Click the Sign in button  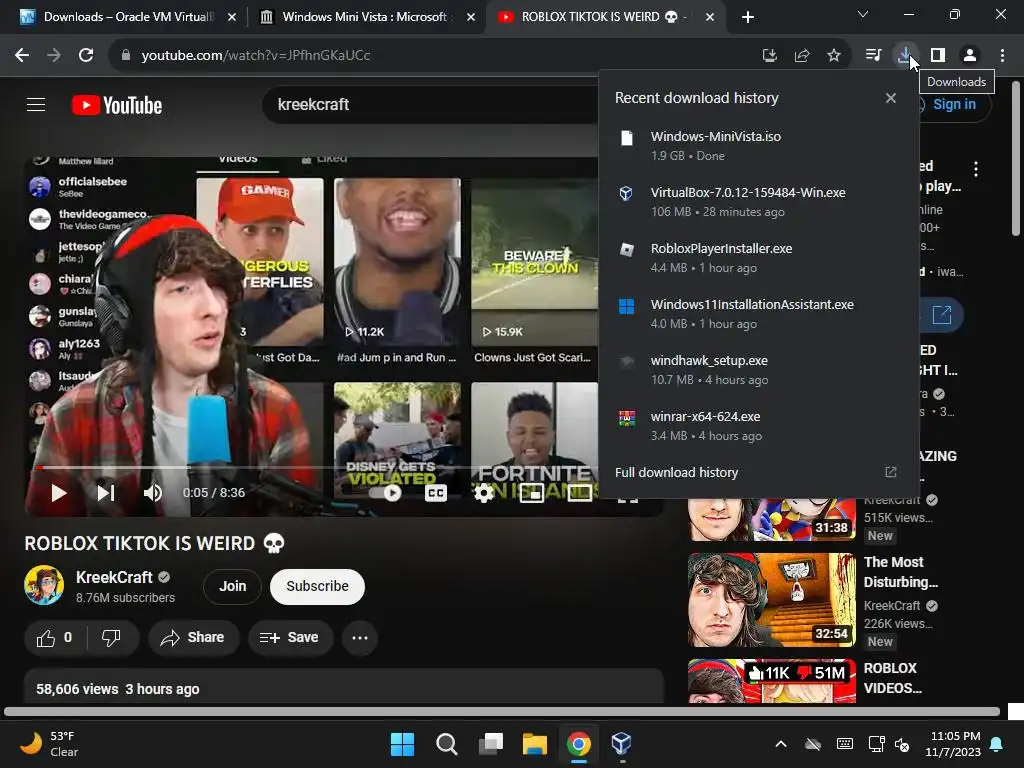954,104
